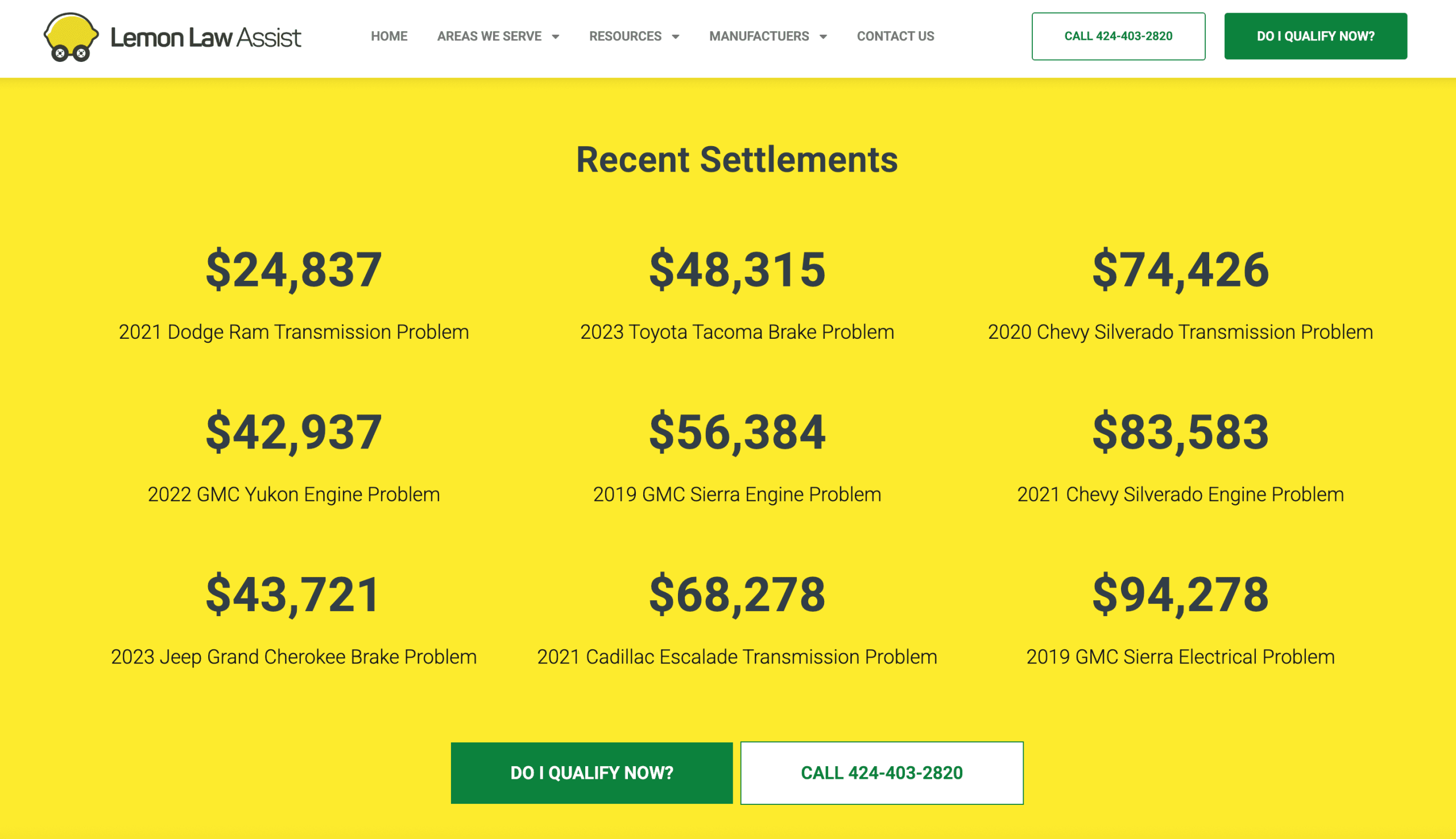Click 2023 Toyota Tacoma Brake Problem text
This screenshot has width=1456, height=839.
click(737, 332)
